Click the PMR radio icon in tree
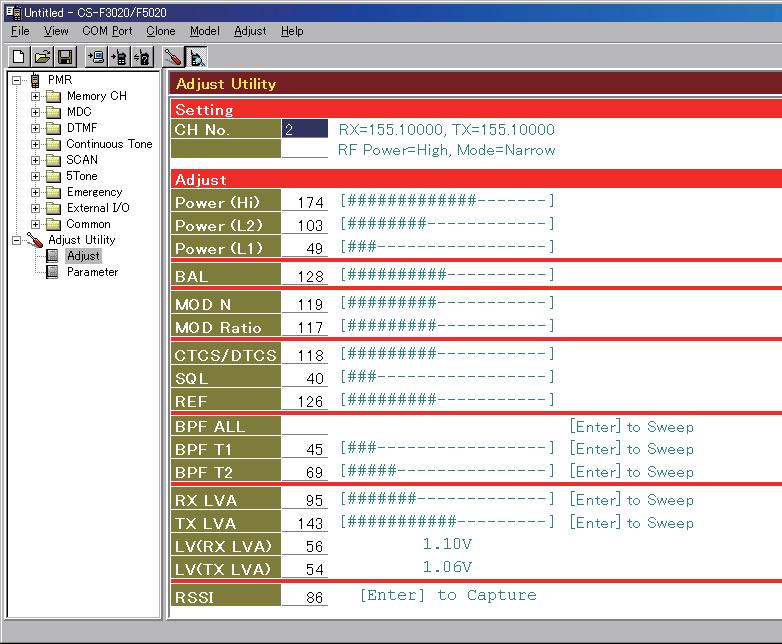Image resolution: width=782 pixels, height=644 pixels. [35, 80]
